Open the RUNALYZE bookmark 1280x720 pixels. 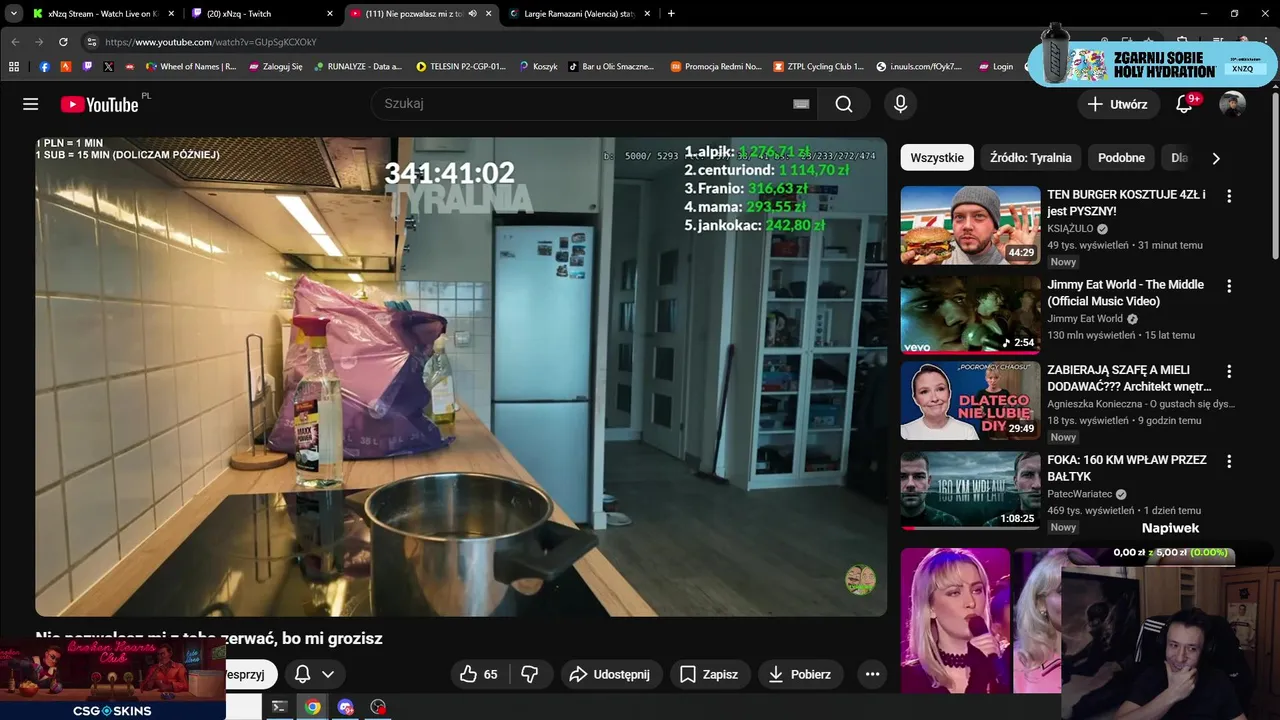358,67
